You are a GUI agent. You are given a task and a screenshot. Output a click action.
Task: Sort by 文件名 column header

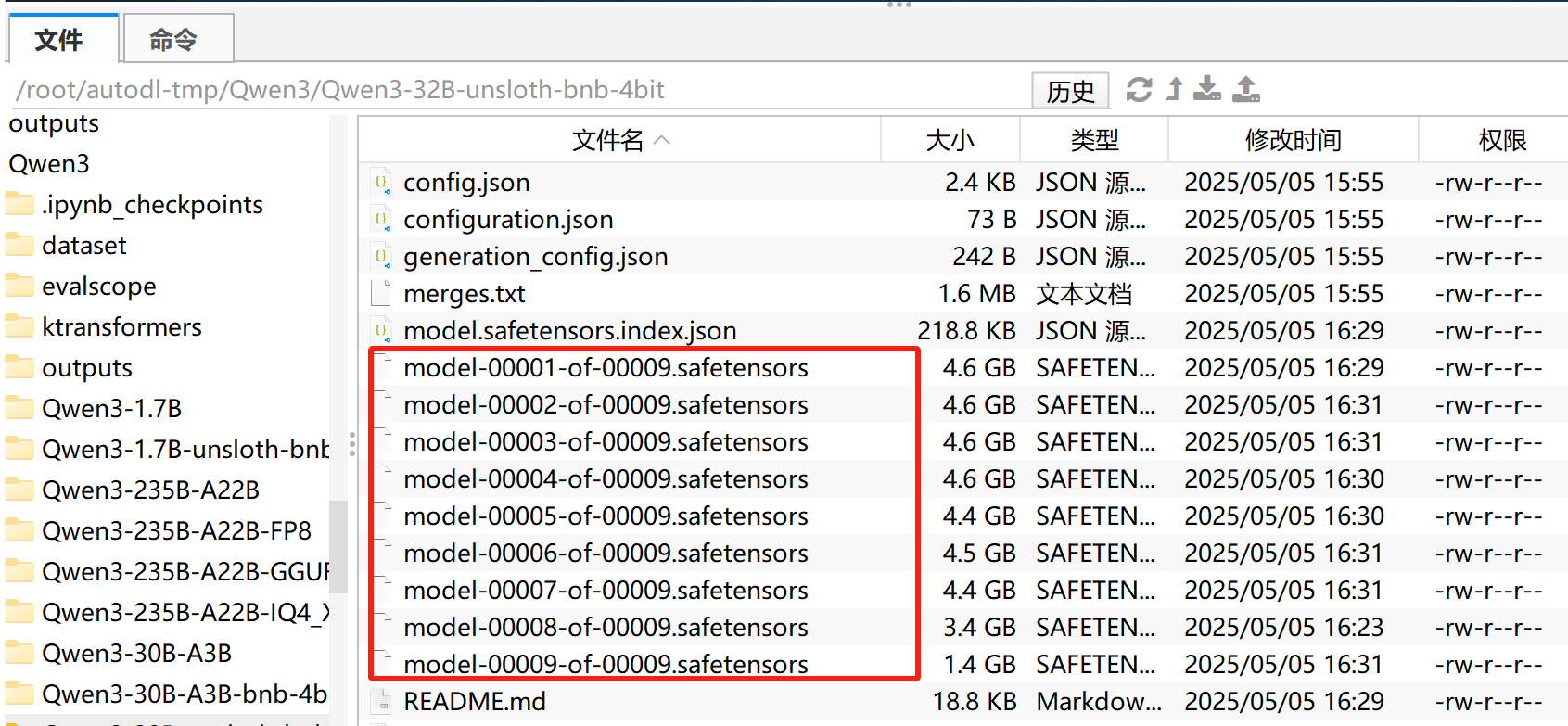(x=619, y=140)
